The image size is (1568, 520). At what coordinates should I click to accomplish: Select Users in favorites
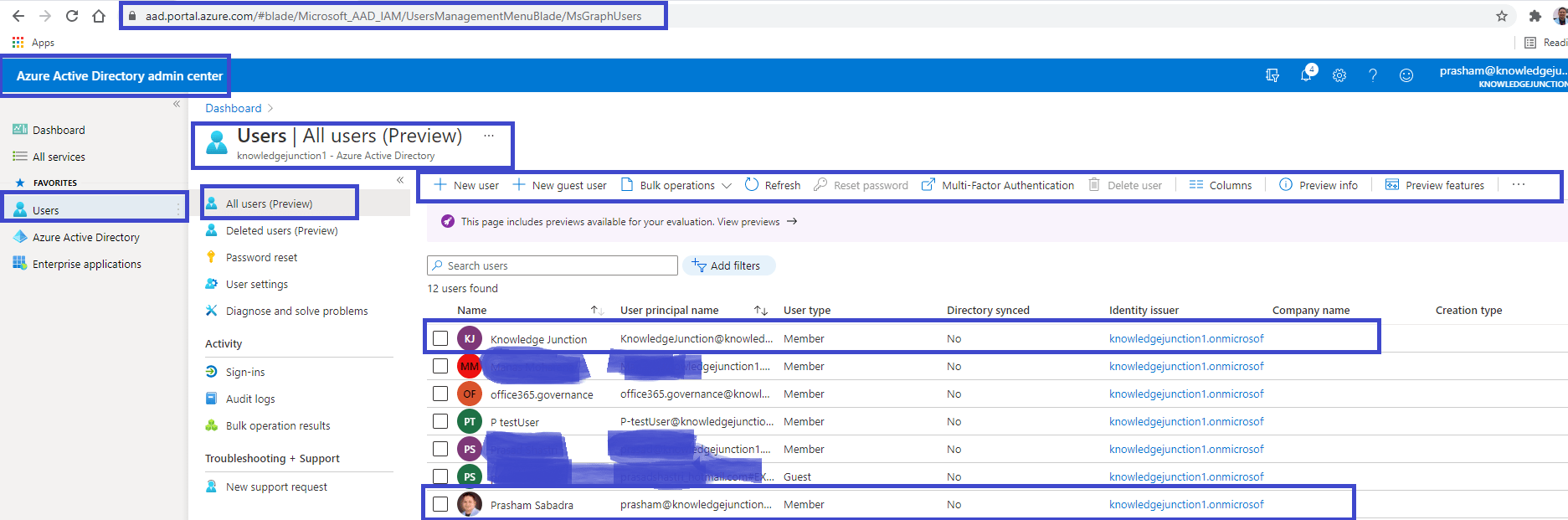(x=94, y=210)
